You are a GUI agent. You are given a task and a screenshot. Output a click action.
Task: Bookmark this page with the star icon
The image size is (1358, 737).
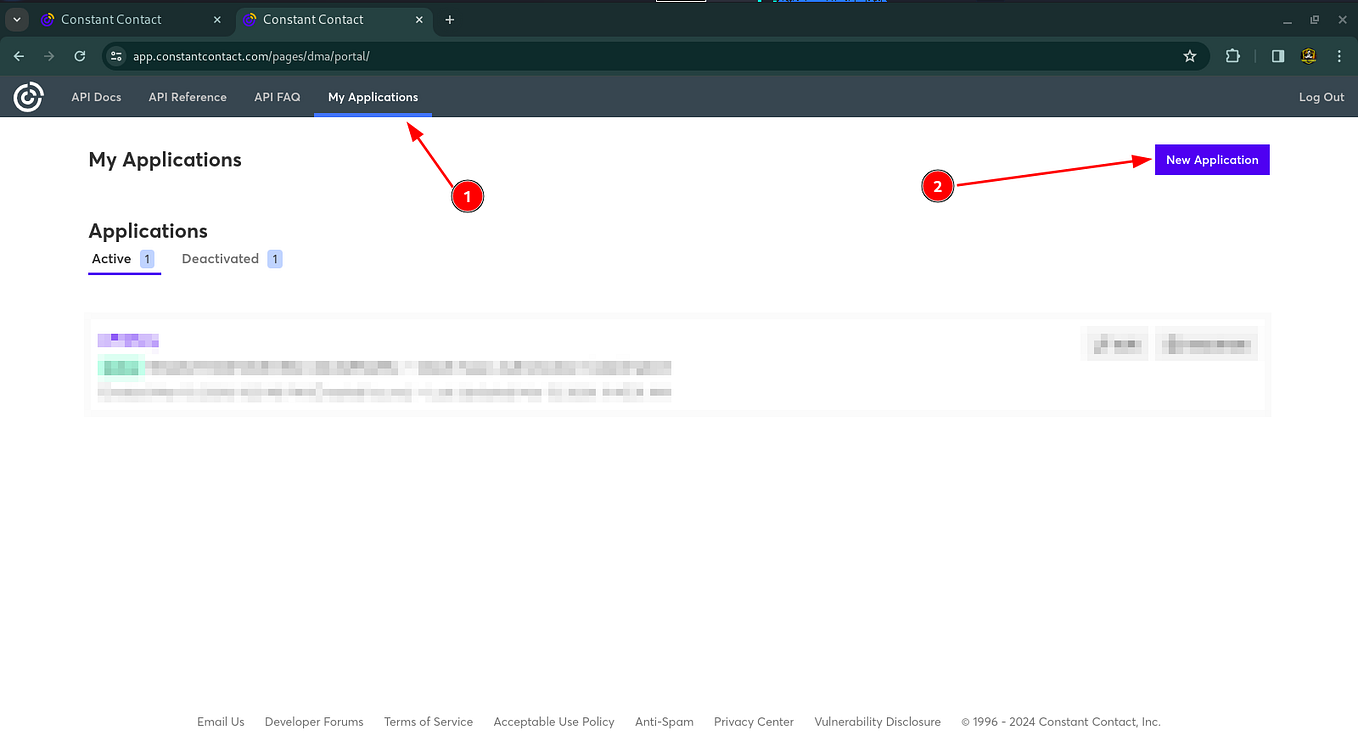coord(1190,56)
